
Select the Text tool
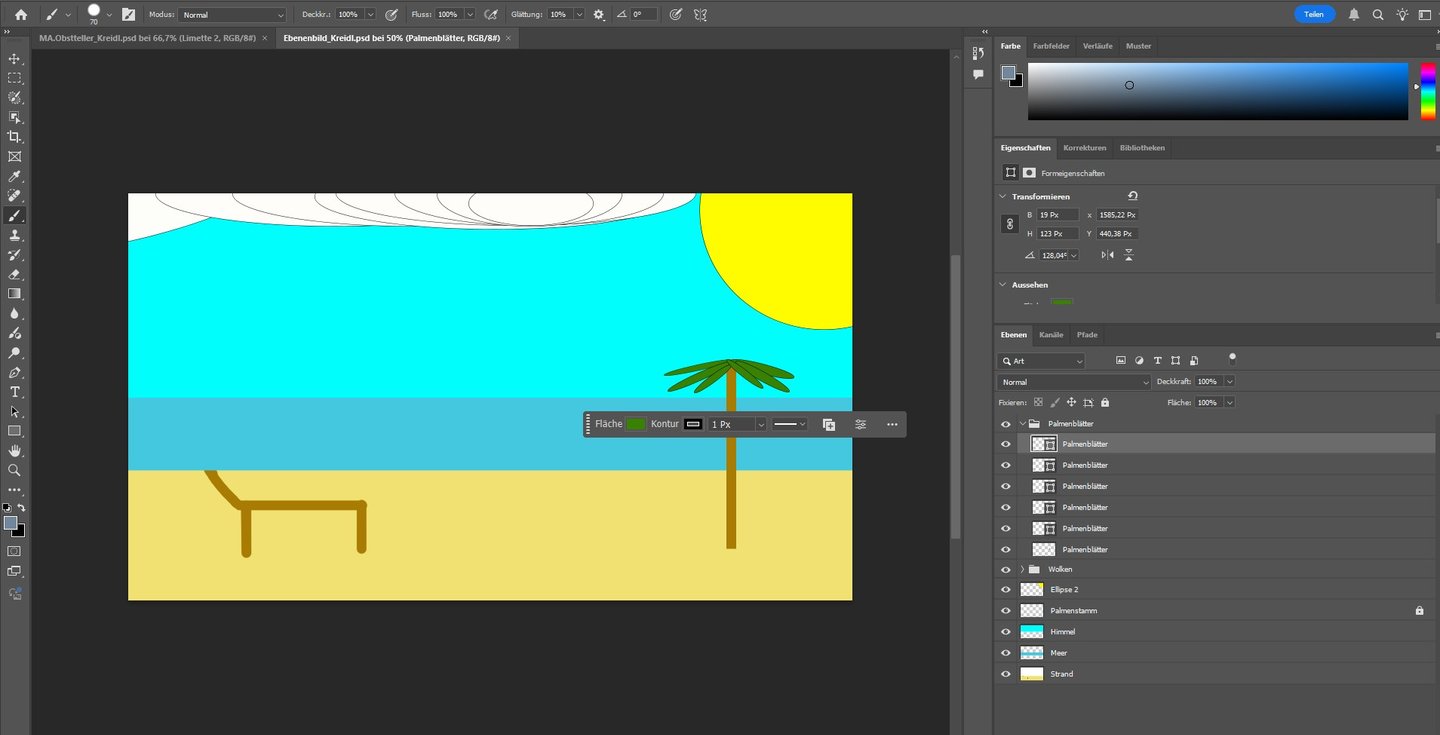(14, 392)
